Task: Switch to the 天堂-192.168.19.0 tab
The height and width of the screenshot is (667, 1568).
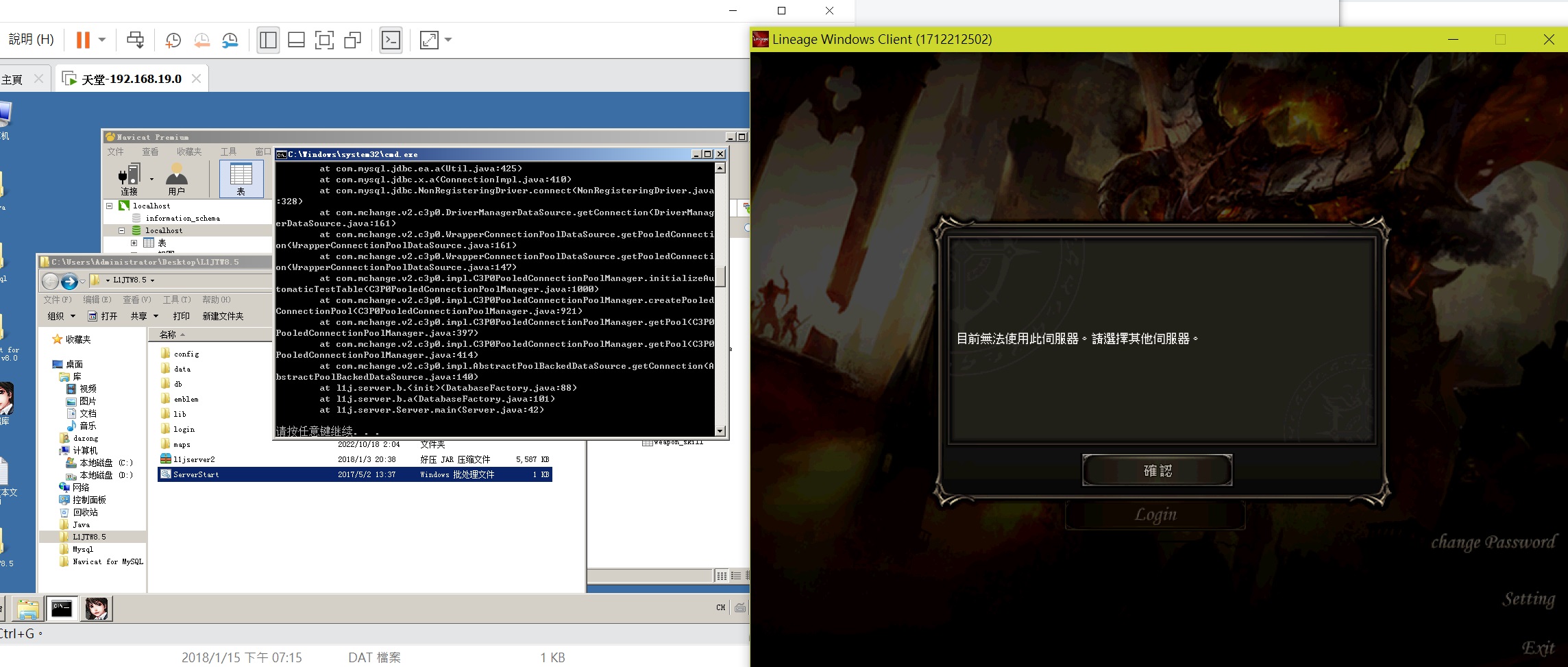Action: click(132, 79)
